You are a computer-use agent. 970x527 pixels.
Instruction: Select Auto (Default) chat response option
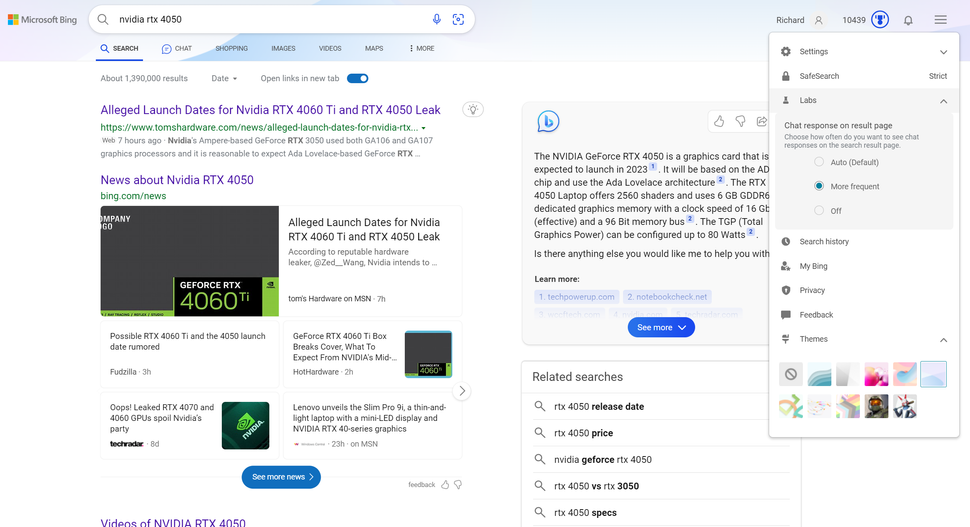[819, 162]
